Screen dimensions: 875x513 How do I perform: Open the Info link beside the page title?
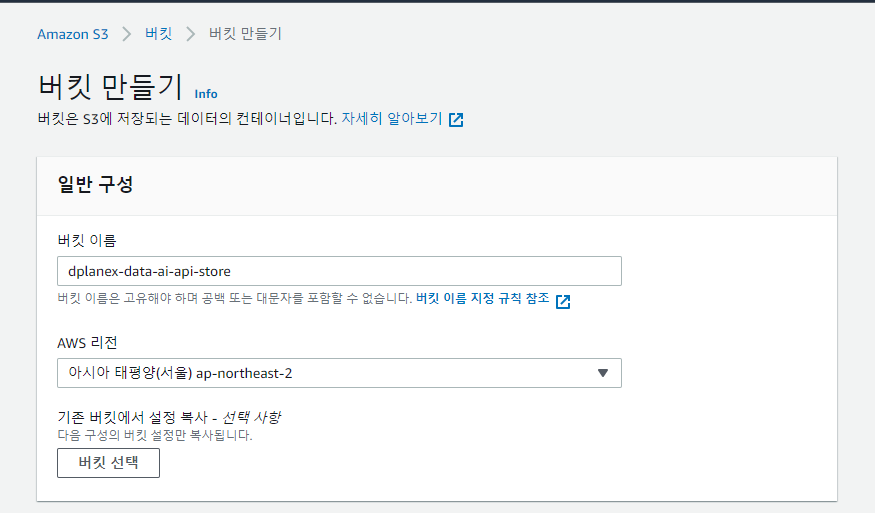[x=206, y=94]
